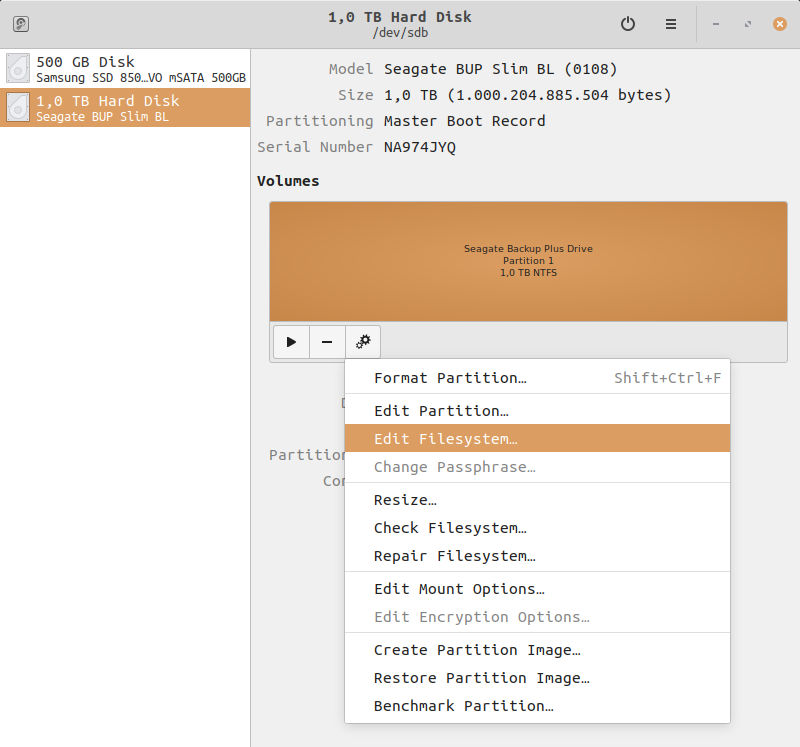
Task: Select Benchmark Partition… entry
Action: pos(537,706)
